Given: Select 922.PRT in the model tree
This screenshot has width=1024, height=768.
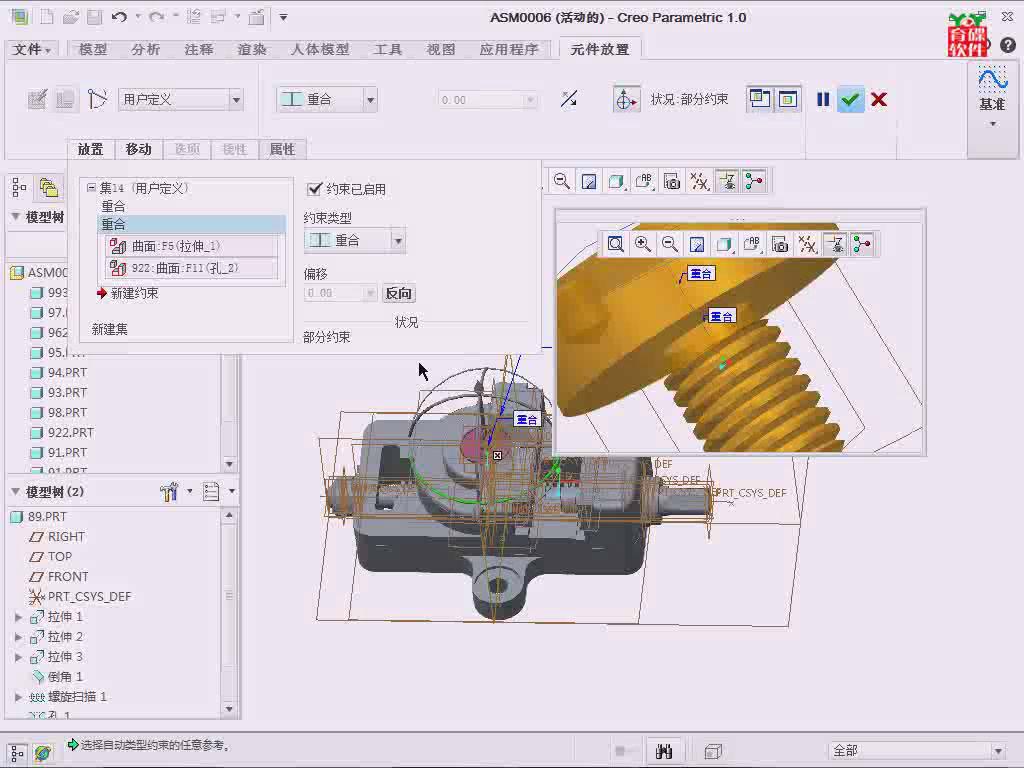Looking at the screenshot, I should click(x=71, y=432).
